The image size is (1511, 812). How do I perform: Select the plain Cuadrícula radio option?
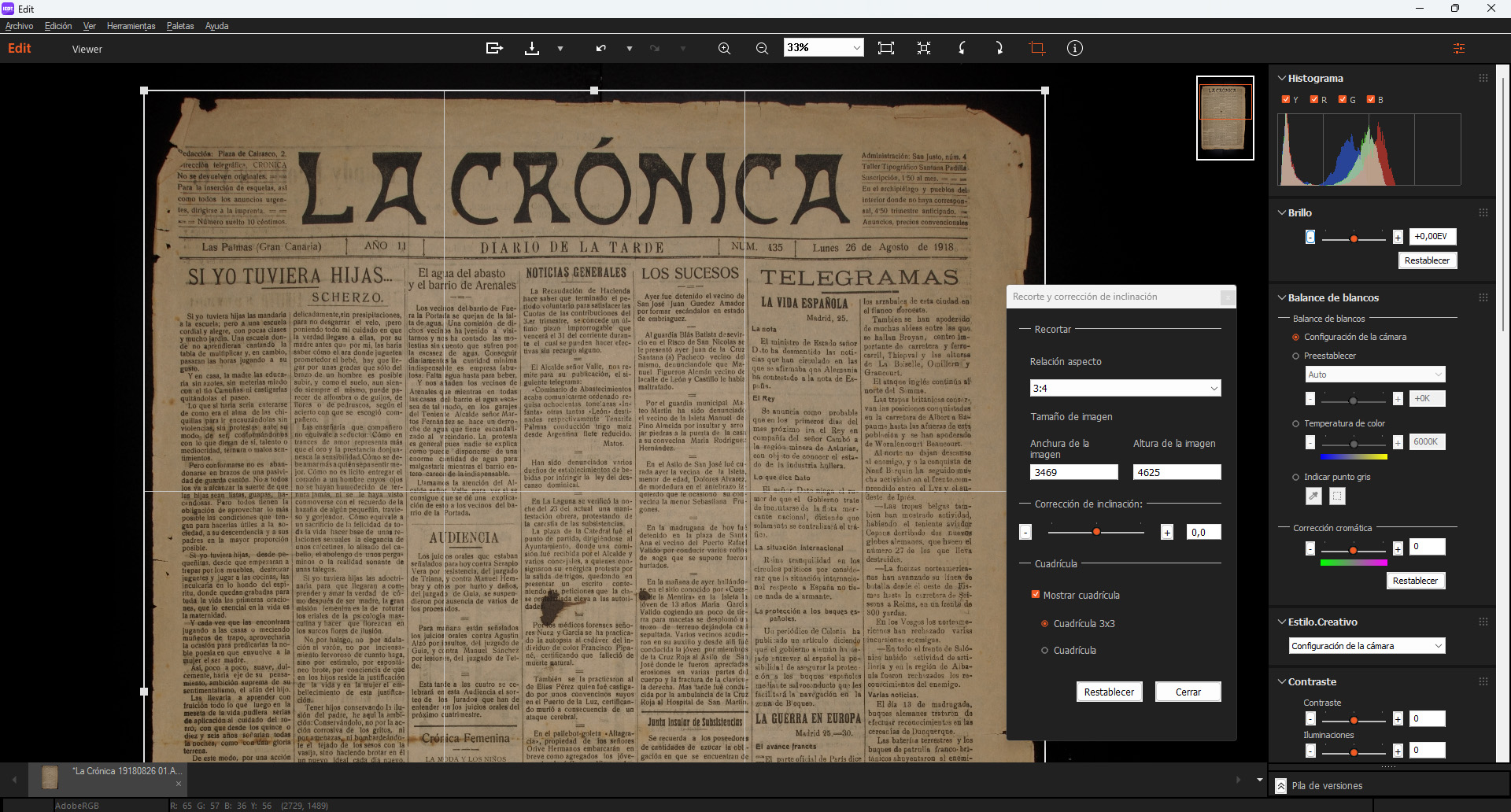click(1045, 650)
